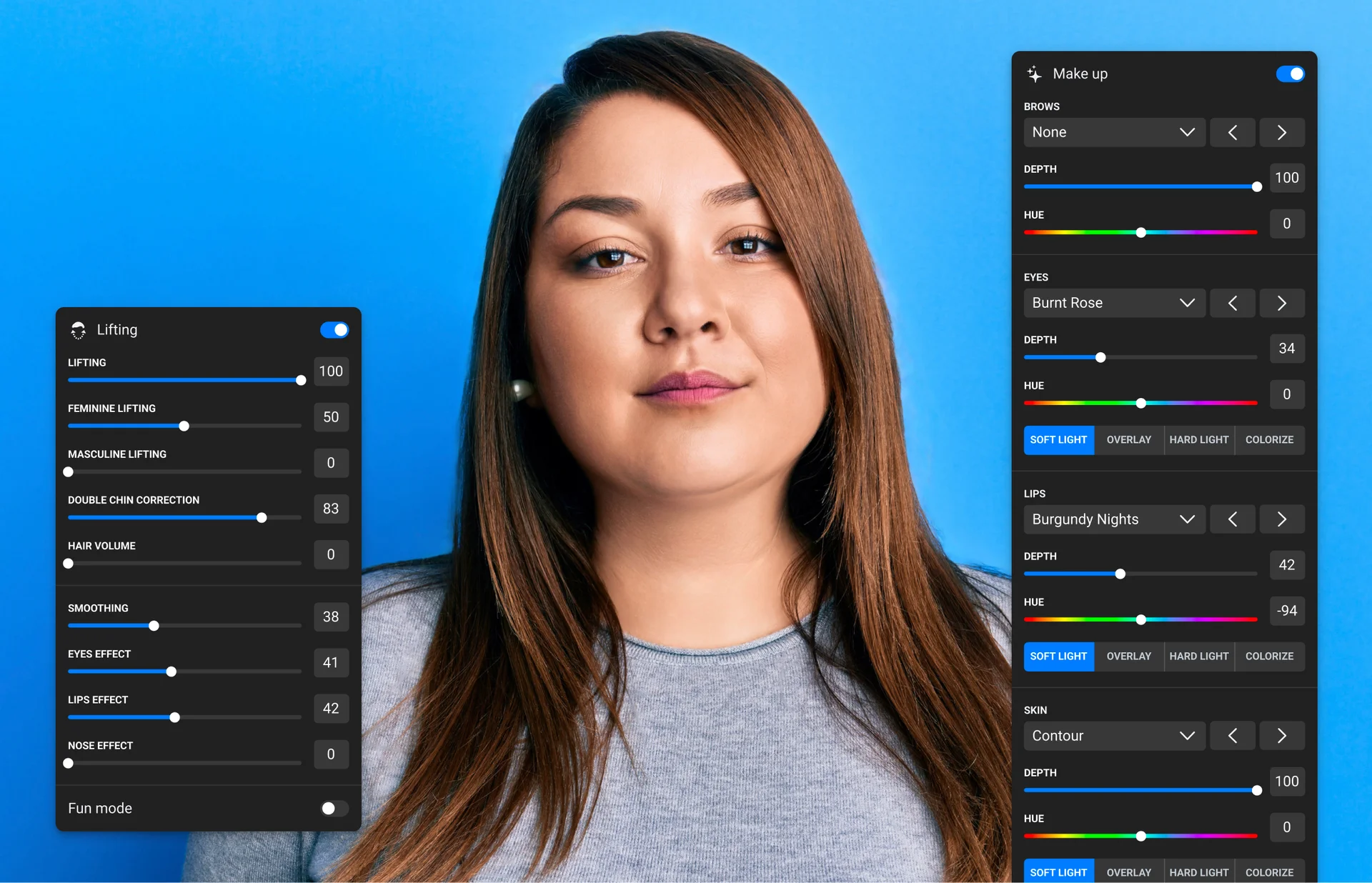Click the Brows Depth slider handle
Screen dimensions: 1372x883
pyautogui.click(x=1257, y=187)
